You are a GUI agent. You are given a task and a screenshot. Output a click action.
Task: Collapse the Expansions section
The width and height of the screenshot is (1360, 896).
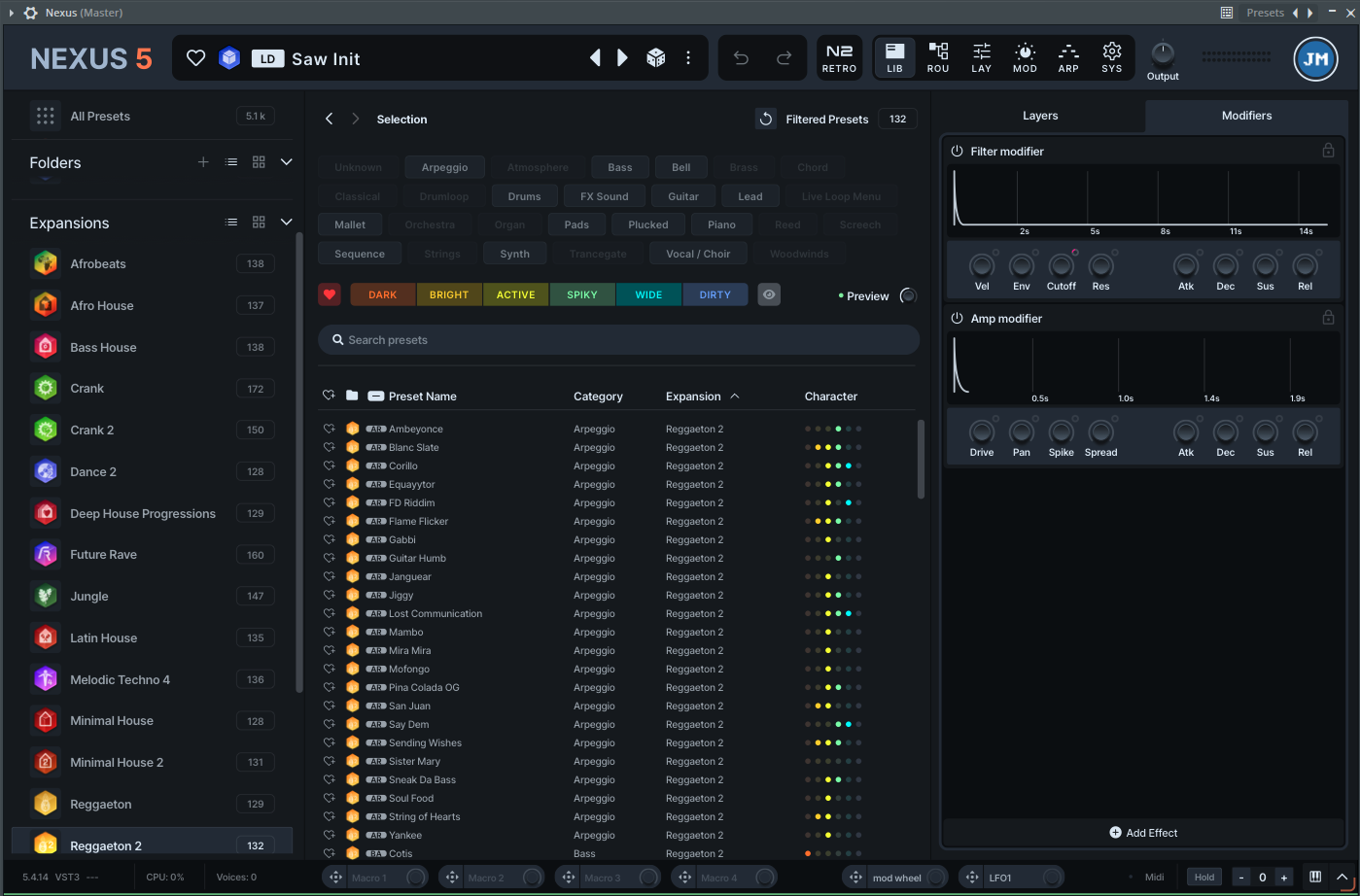[287, 223]
